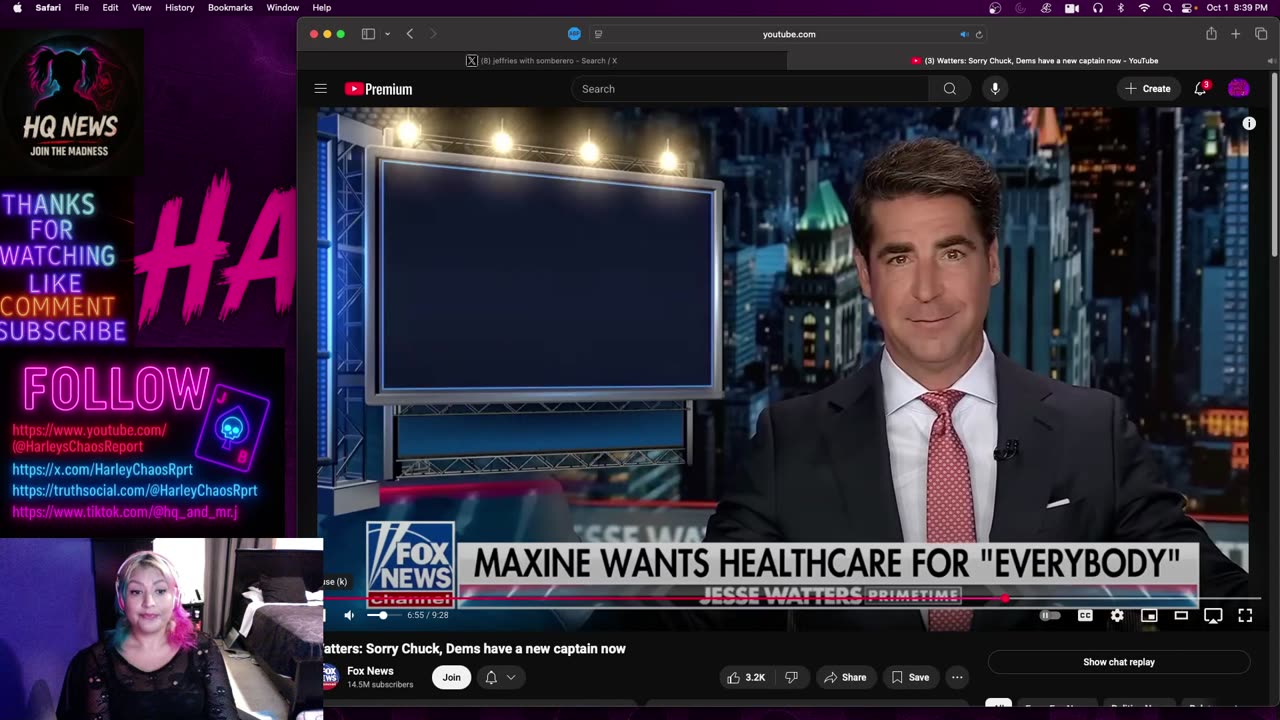The height and width of the screenshot is (720, 1280).
Task: Open a new Safari tab
Action: pos(1236,34)
